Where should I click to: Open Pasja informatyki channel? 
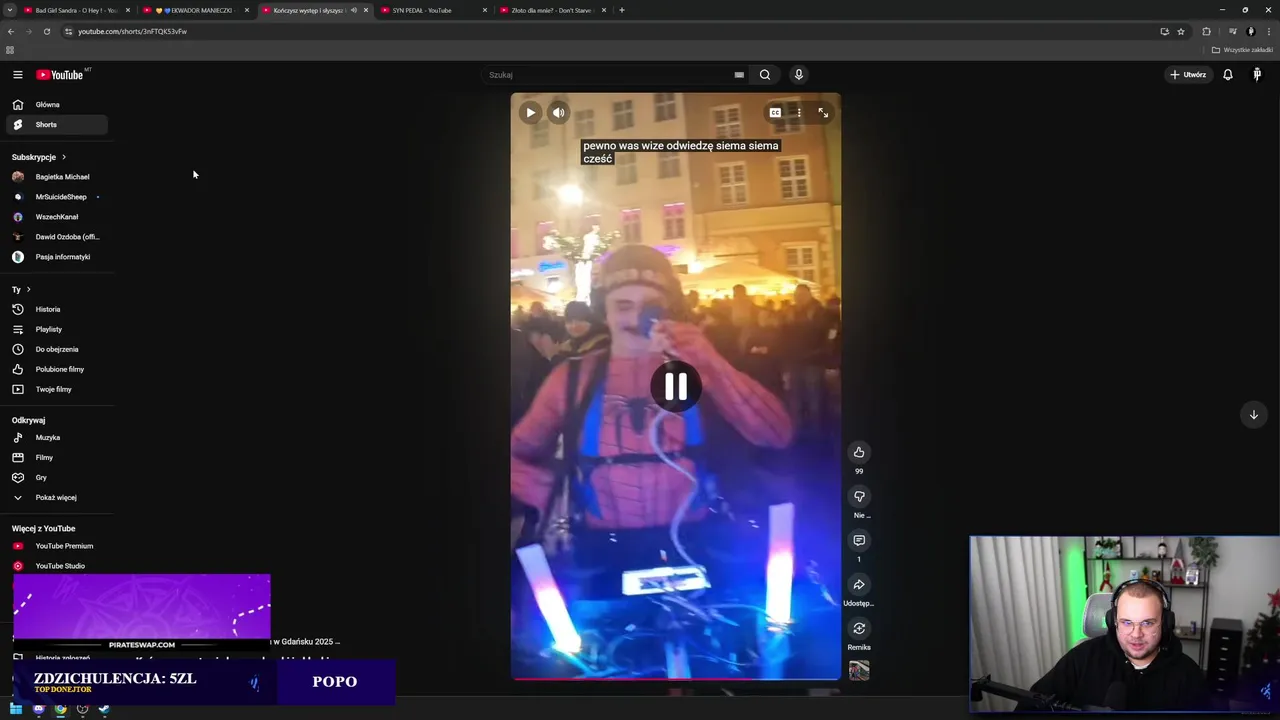[x=56, y=257]
